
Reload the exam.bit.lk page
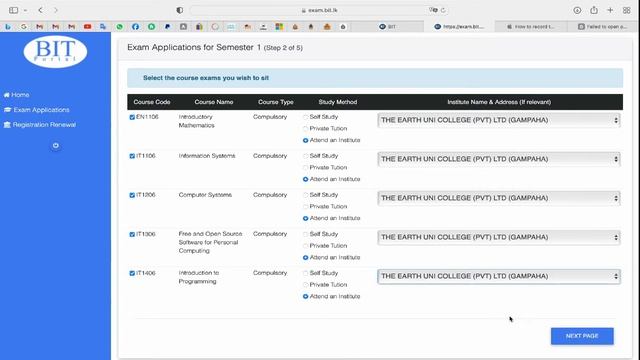point(443,10)
